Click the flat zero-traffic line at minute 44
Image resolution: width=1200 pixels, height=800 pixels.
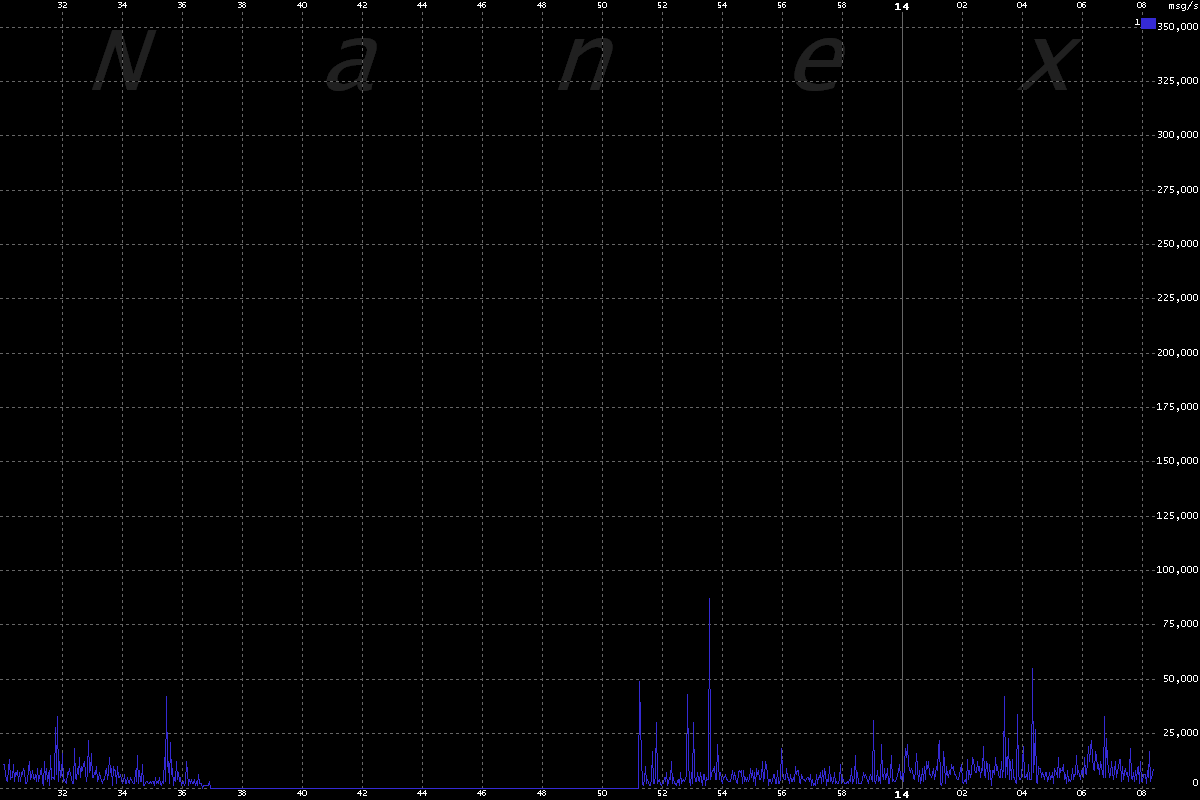[x=422, y=788]
